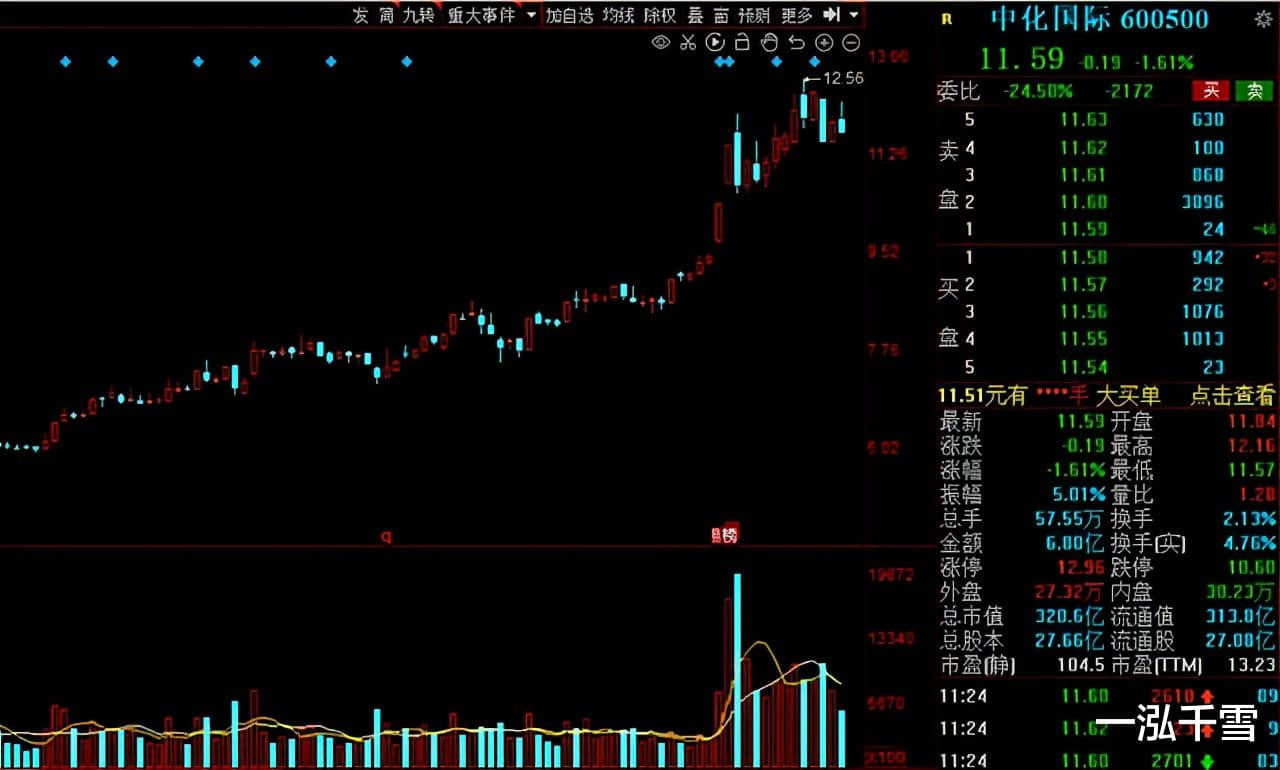Start the chart playback icon

(x=714, y=42)
